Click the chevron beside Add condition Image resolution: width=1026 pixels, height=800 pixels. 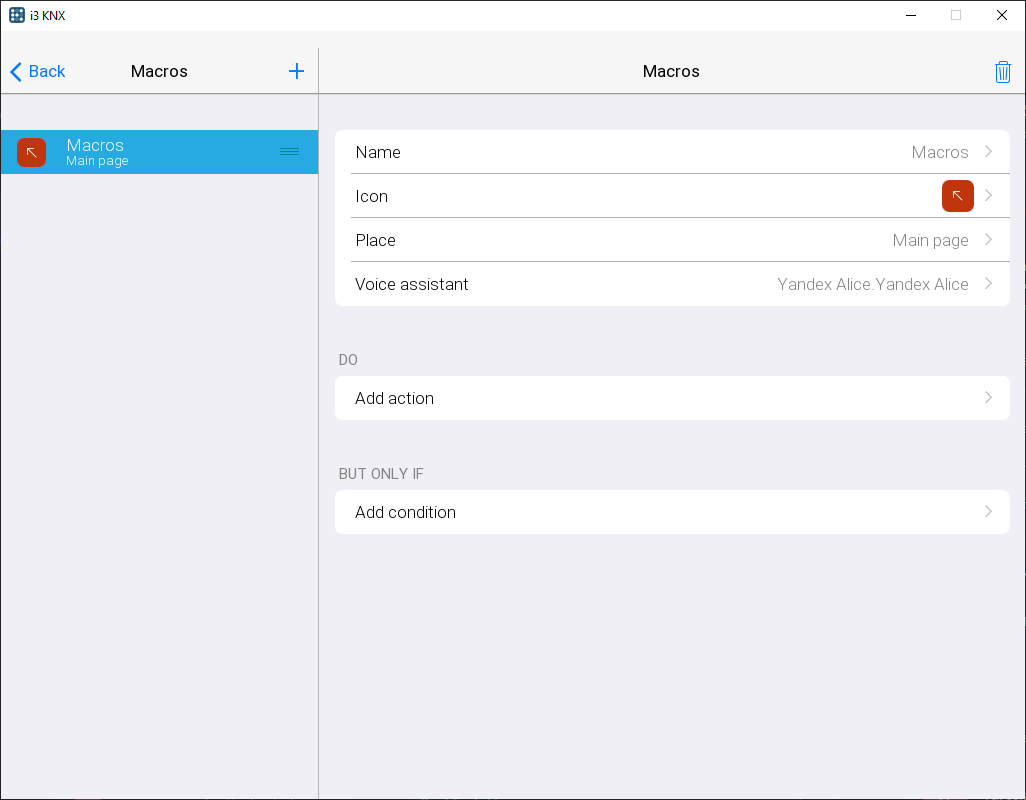pos(988,512)
